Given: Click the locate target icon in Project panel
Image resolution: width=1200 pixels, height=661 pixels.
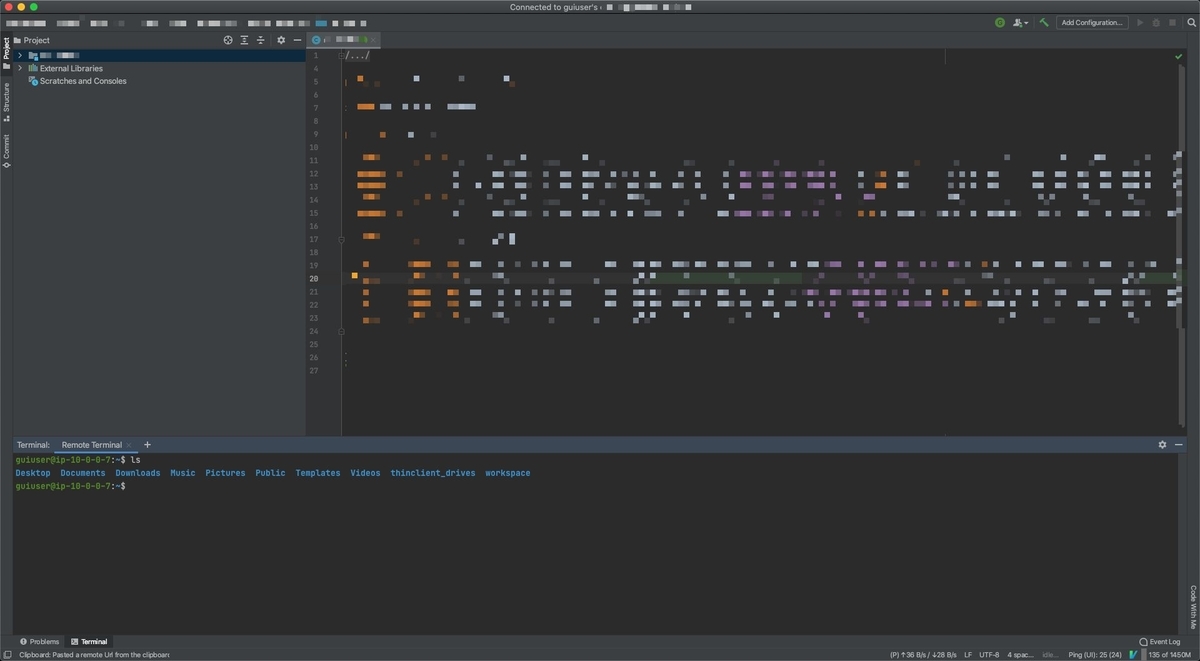Looking at the screenshot, I should [228, 40].
